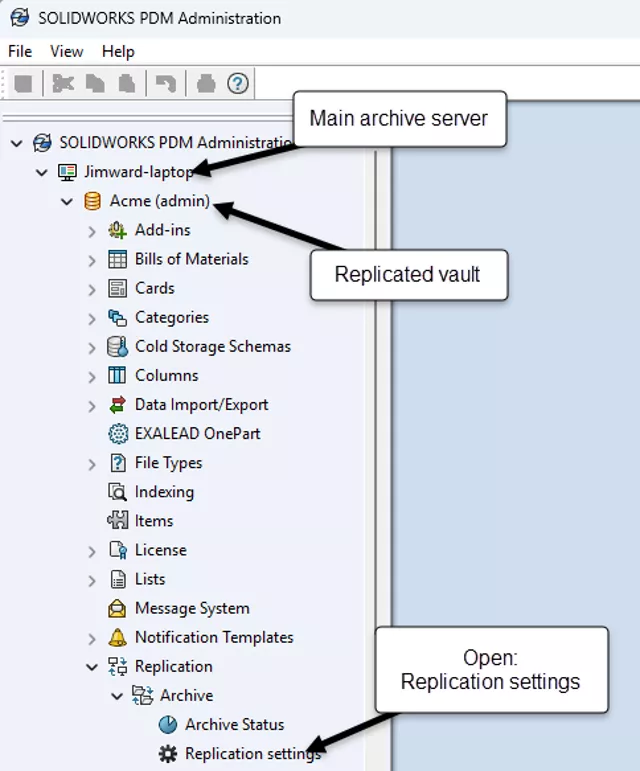This screenshot has width=640, height=771.
Task: Expand the Categories node
Action: click(92, 319)
